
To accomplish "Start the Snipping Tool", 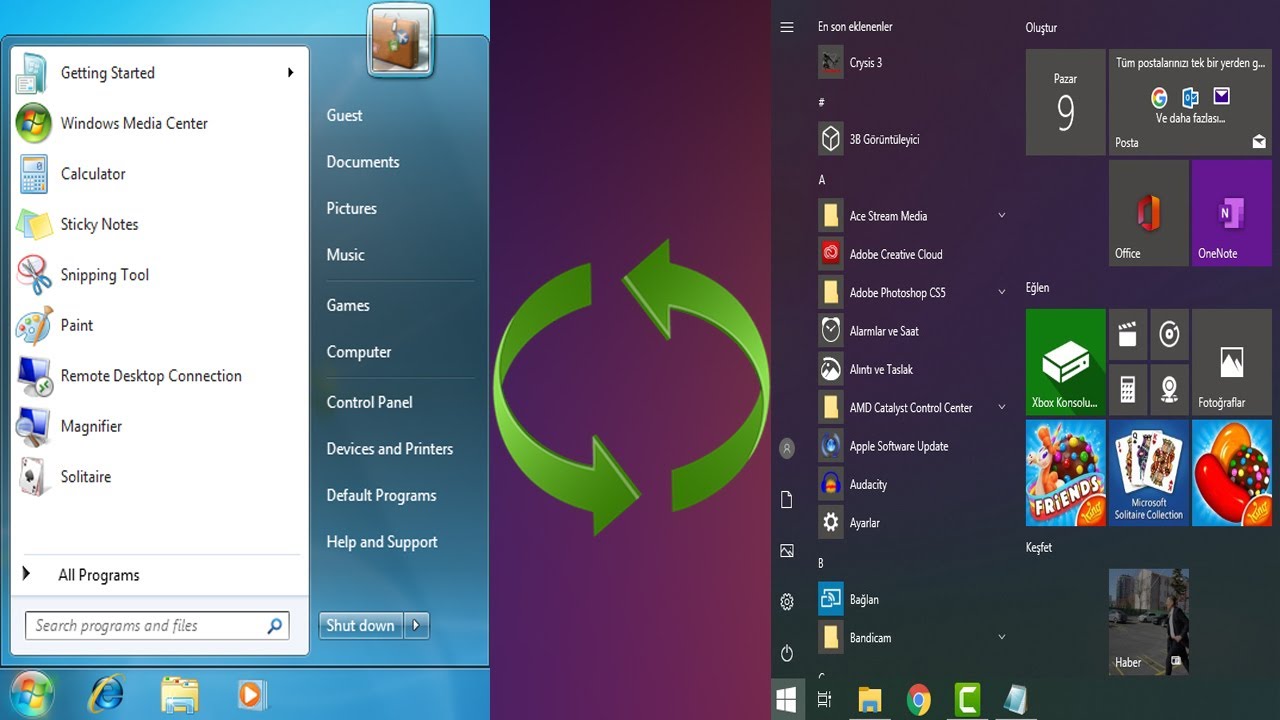I will (x=104, y=275).
